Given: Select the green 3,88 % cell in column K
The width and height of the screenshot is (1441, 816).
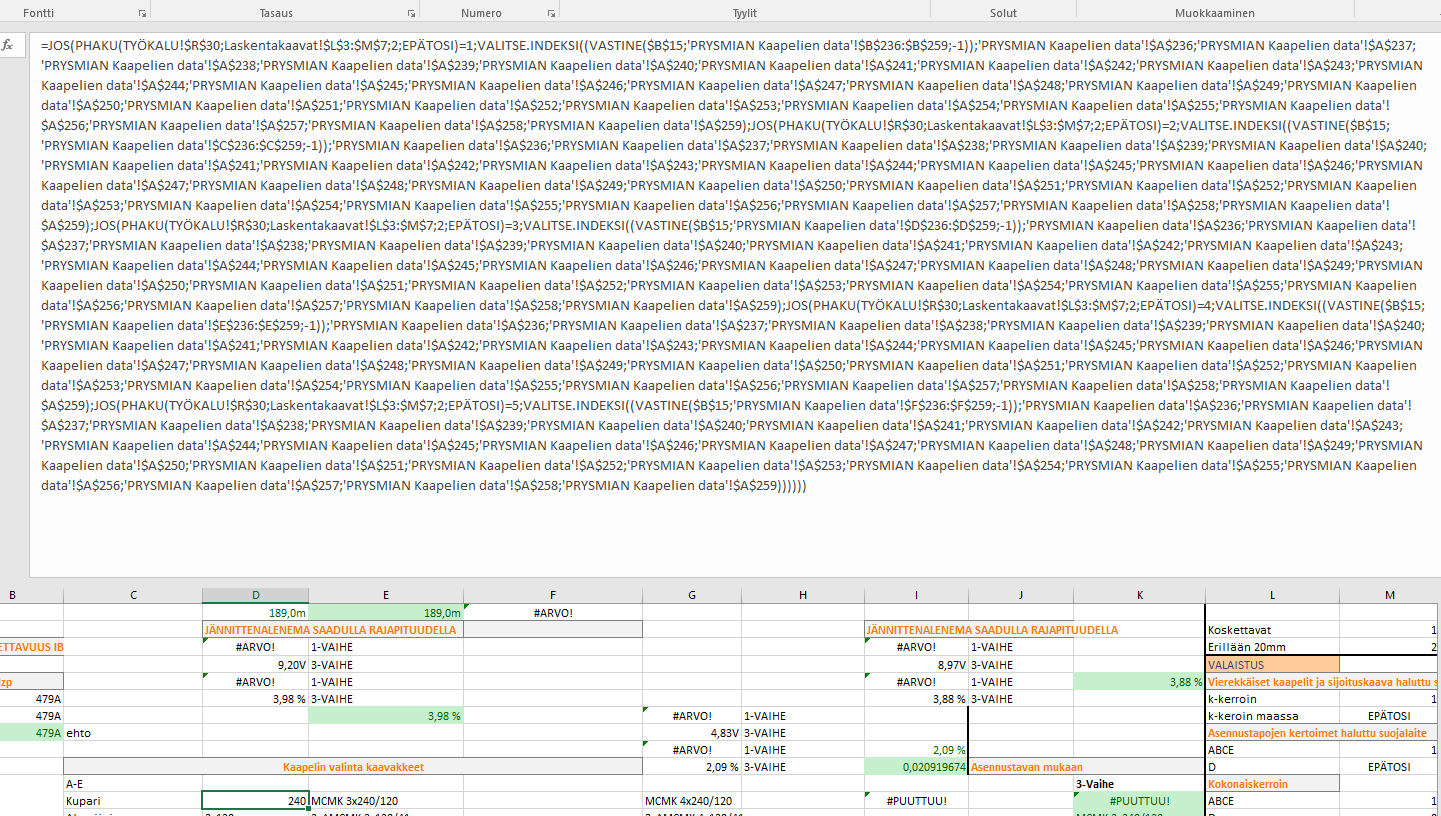Looking at the screenshot, I should point(1140,681).
